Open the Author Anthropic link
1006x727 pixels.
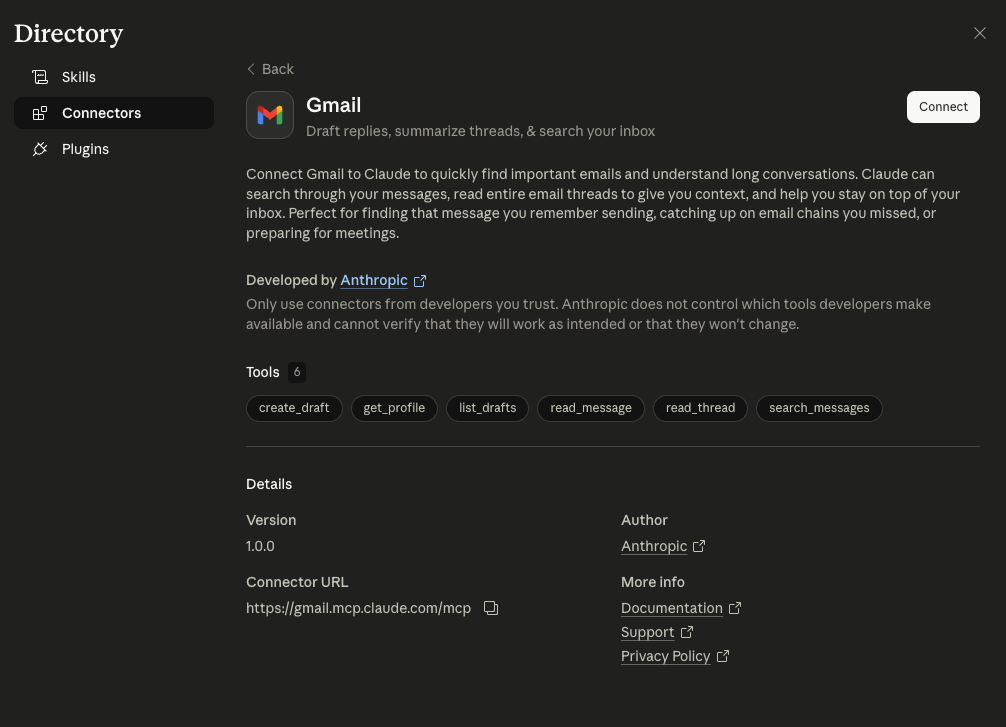(654, 546)
